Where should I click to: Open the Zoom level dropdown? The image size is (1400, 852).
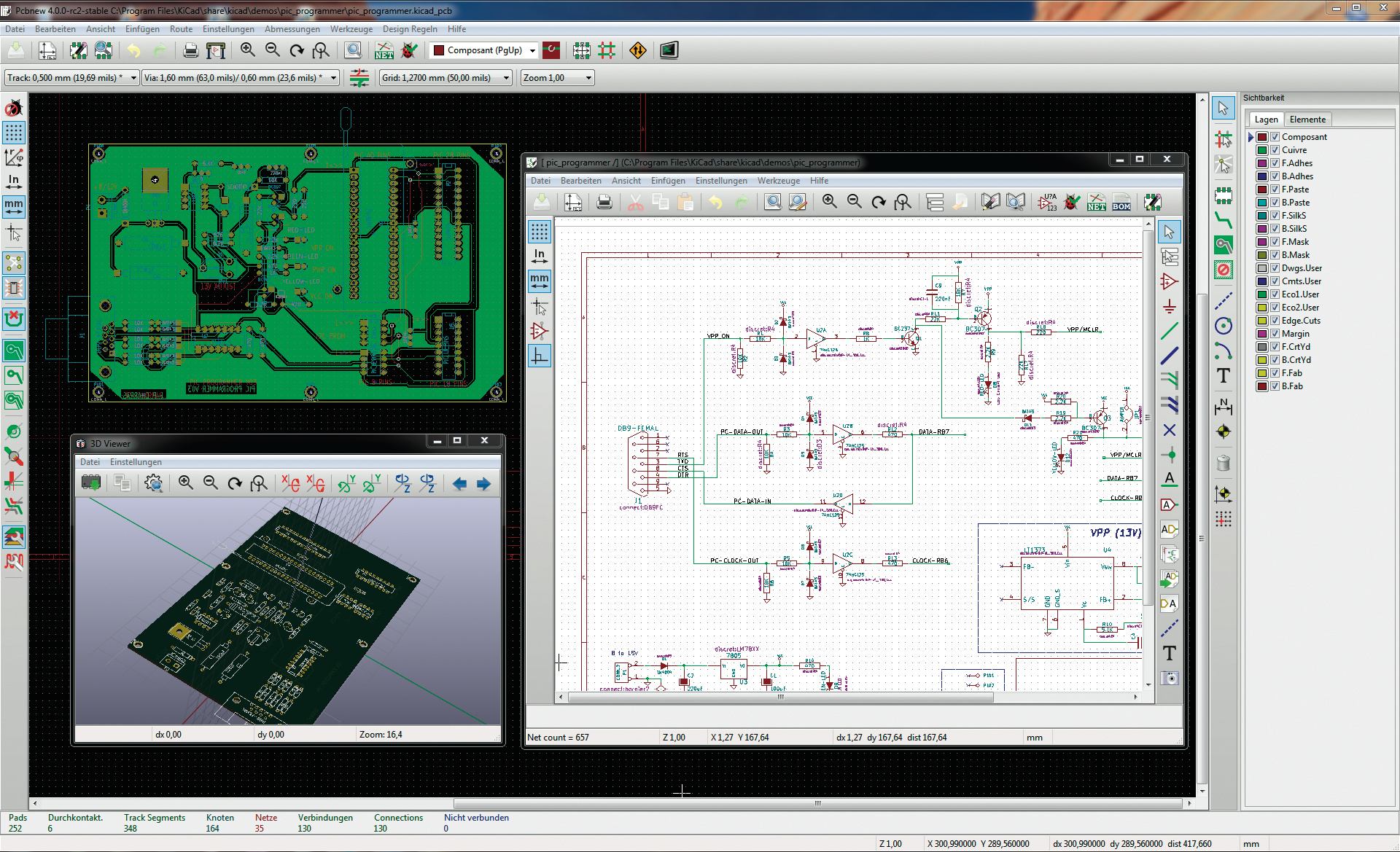pos(588,78)
